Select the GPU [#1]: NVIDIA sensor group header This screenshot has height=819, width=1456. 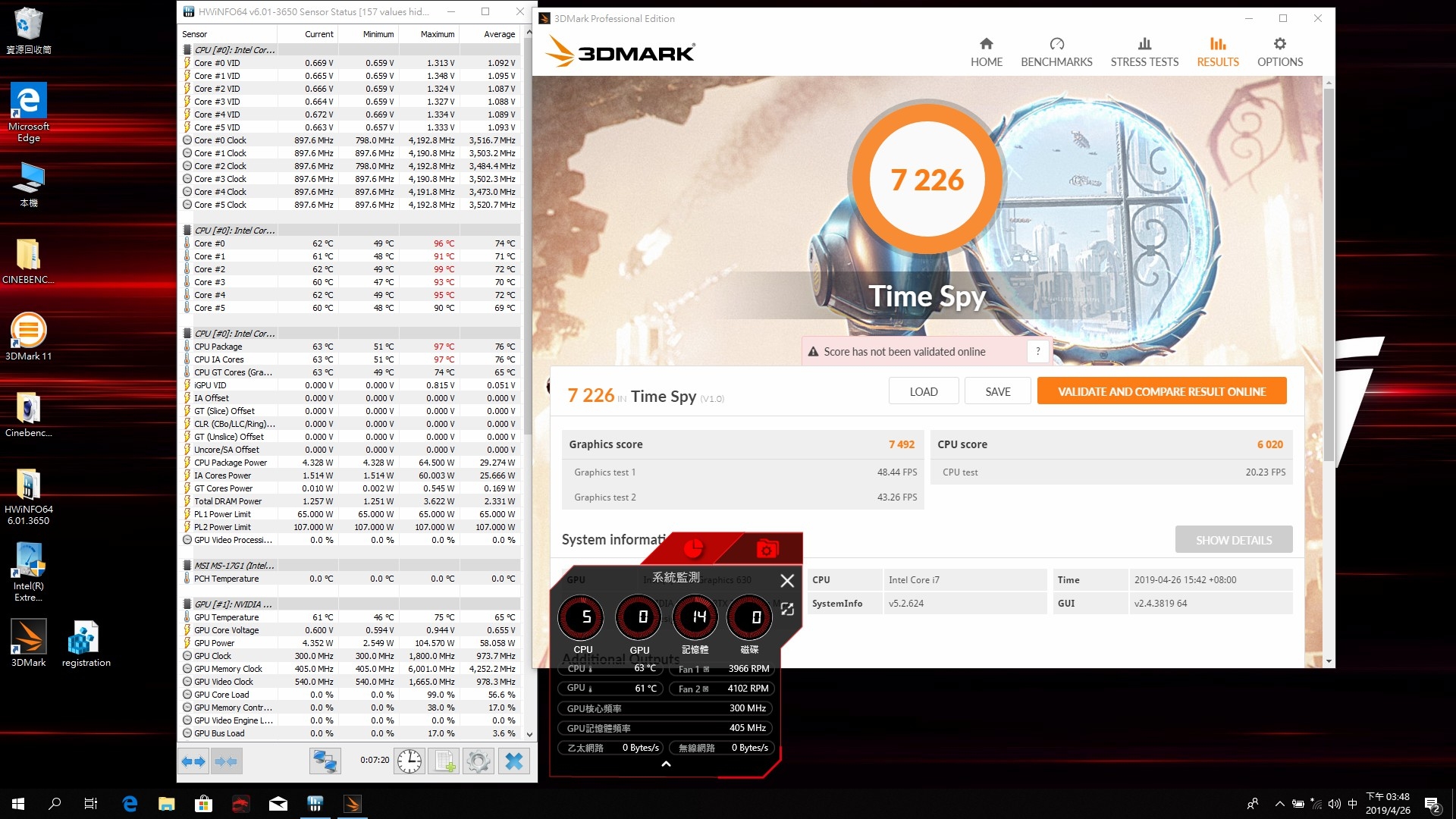(350, 604)
